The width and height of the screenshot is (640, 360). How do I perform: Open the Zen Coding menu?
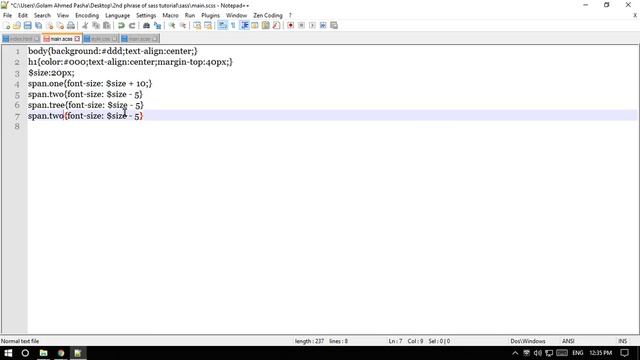[x=268, y=15]
